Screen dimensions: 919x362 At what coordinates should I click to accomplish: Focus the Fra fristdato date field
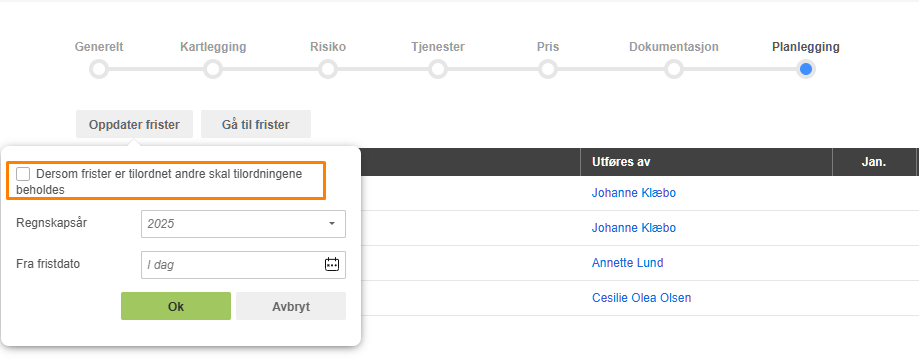(x=243, y=265)
